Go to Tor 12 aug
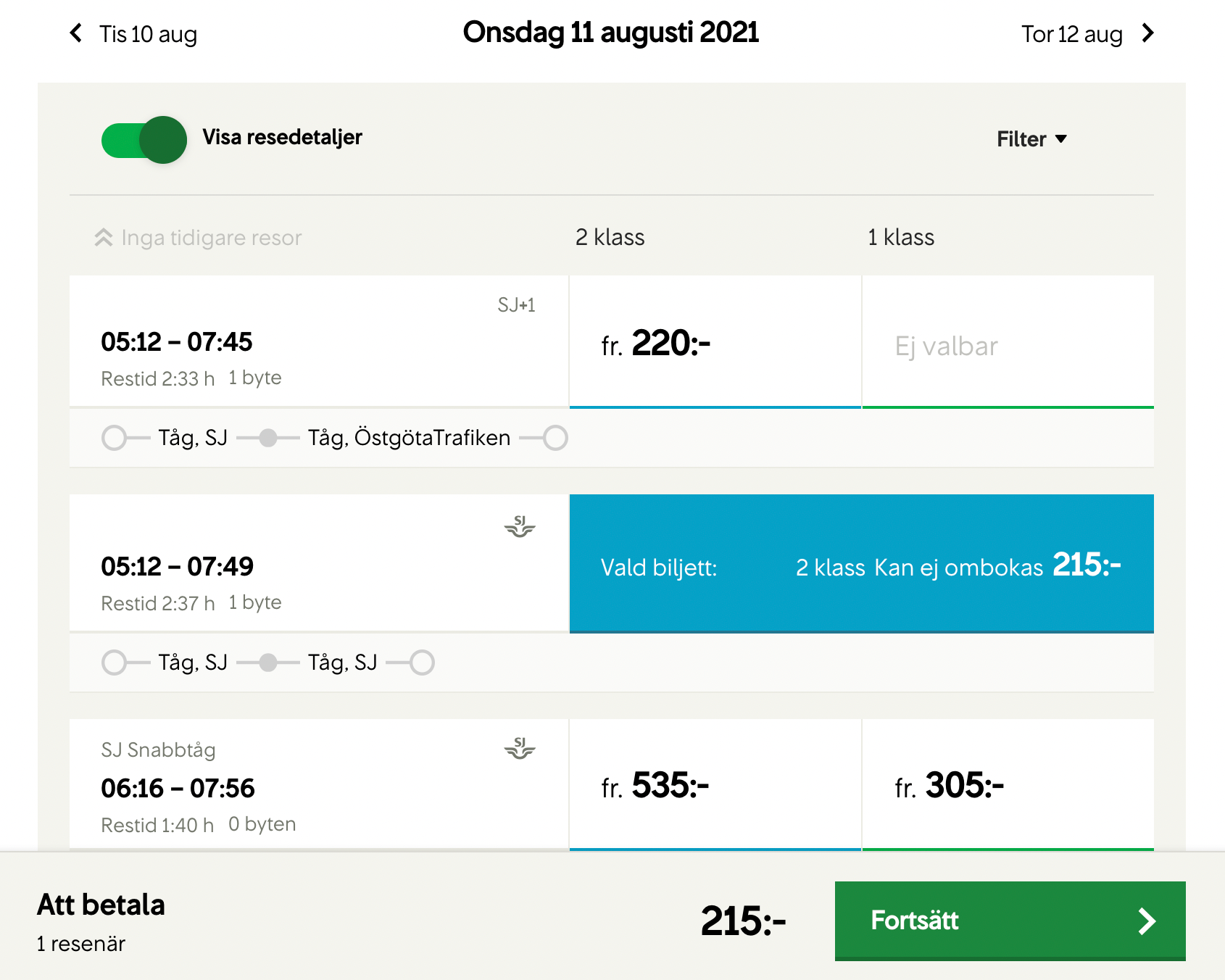1225x980 pixels. (x=1071, y=34)
